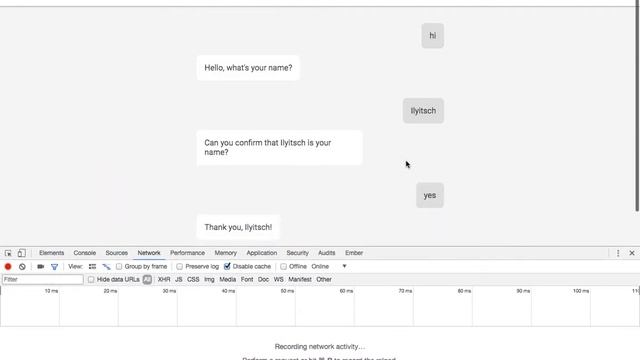This screenshot has width=640, height=360.
Task: Filter requests by Img
Action: [209, 280]
